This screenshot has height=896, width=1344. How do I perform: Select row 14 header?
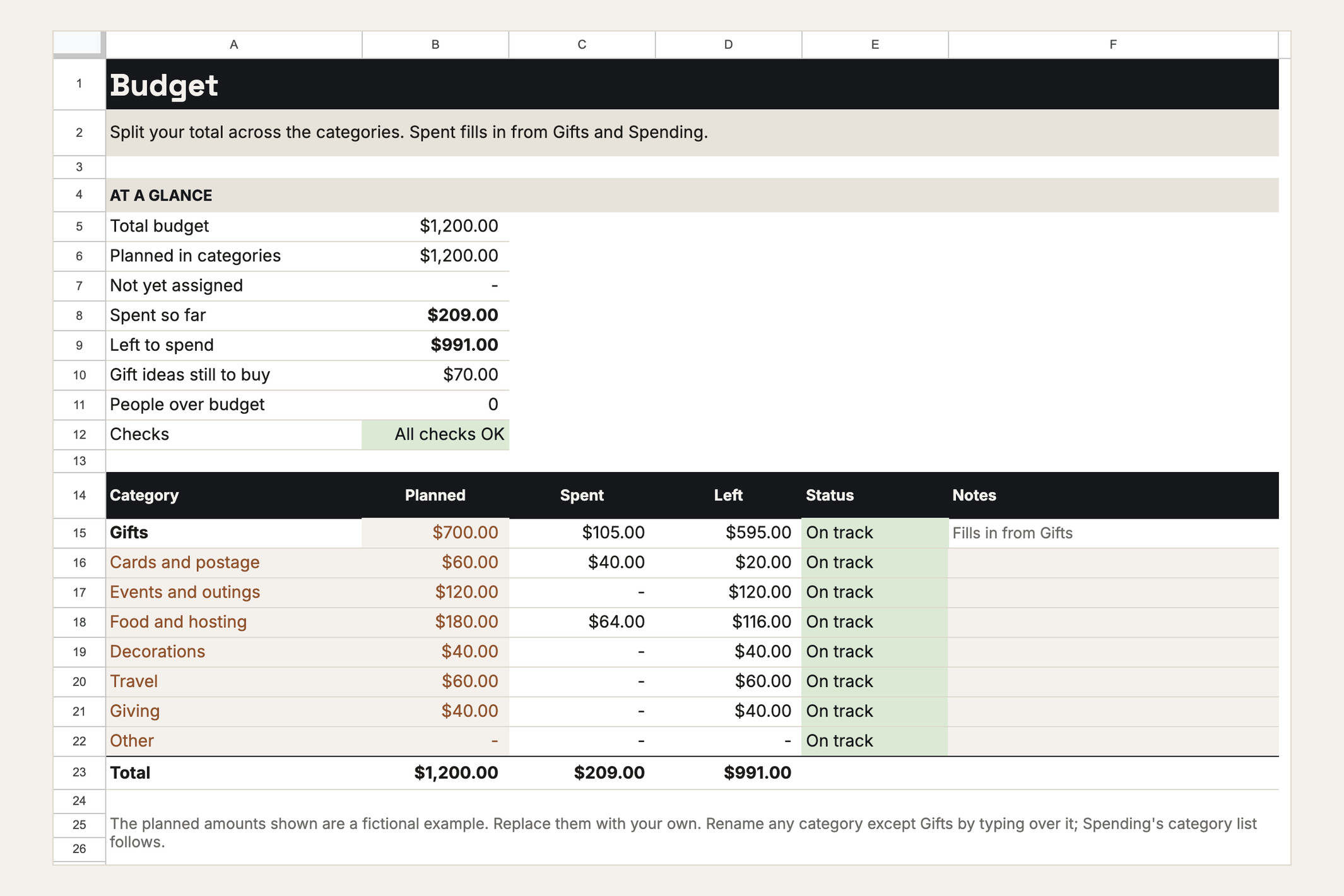coord(79,495)
